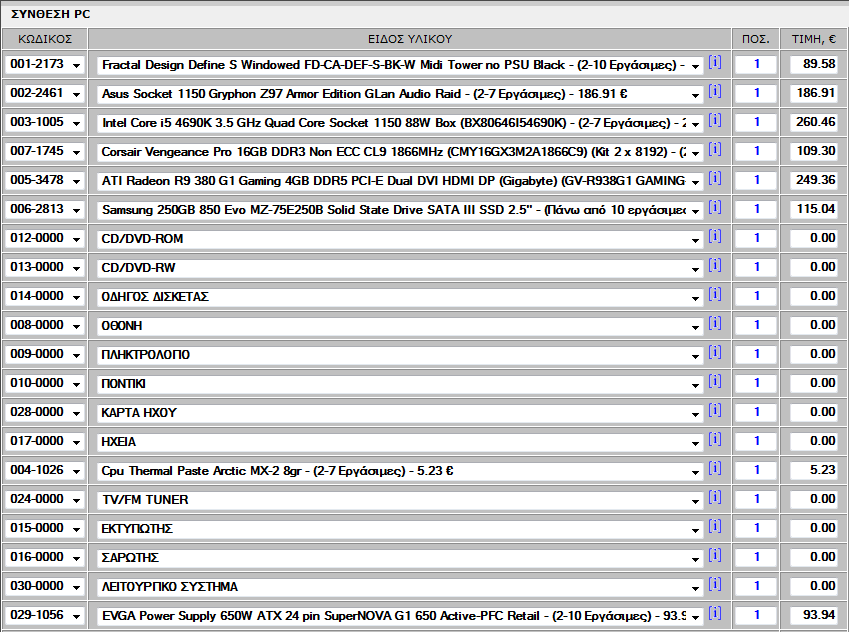Click info icon in the CD/DVD-RW row

coord(715,265)
